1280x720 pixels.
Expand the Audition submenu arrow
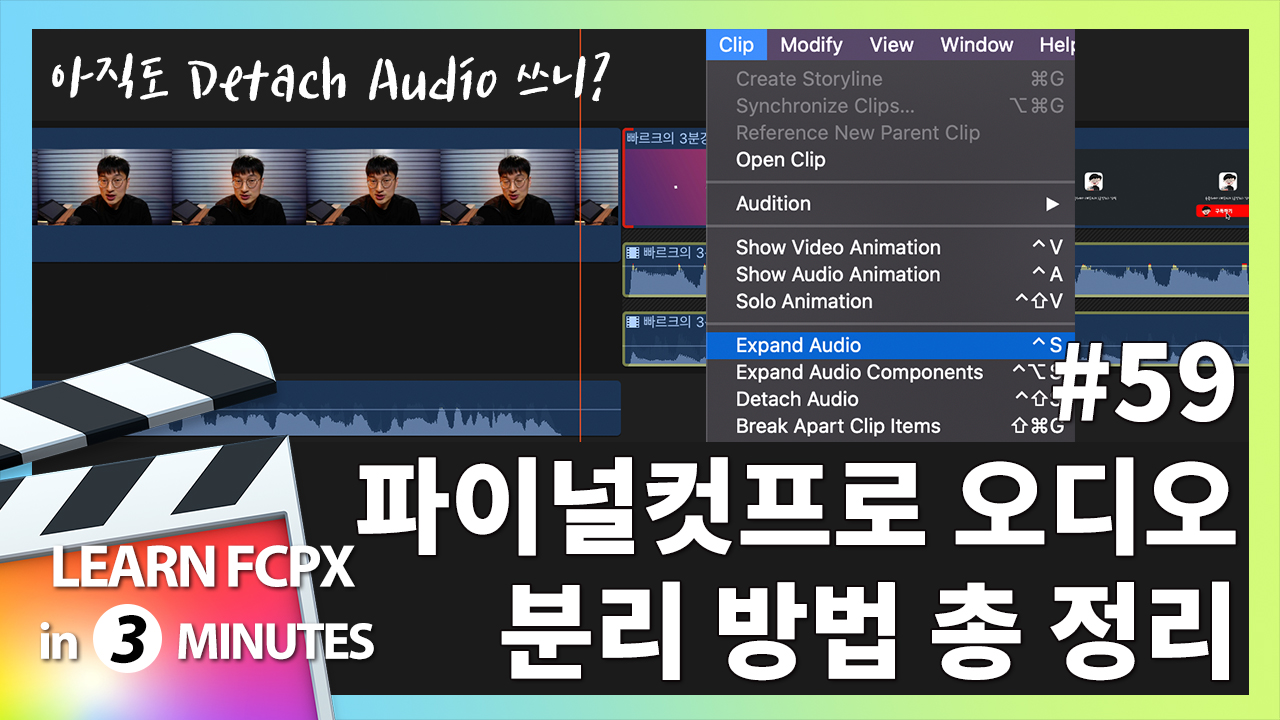pos(1052,204)
